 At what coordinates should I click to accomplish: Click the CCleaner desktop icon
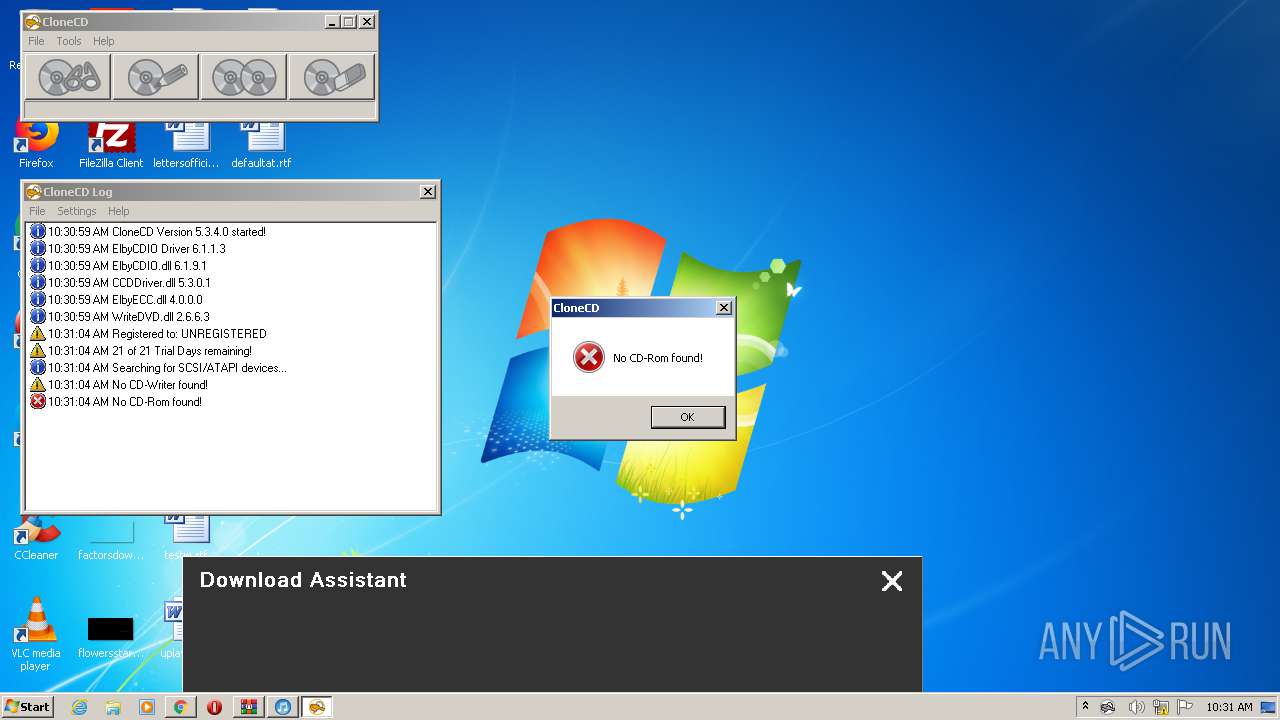click(x=36, y=537)
